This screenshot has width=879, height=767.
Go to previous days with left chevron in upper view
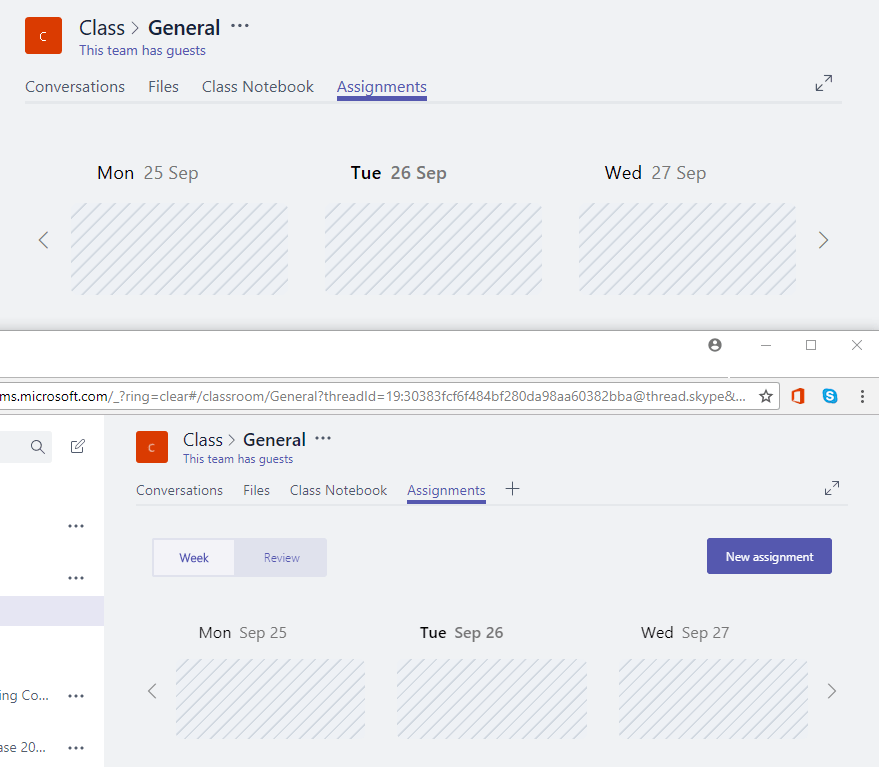(x=43, y=240)
